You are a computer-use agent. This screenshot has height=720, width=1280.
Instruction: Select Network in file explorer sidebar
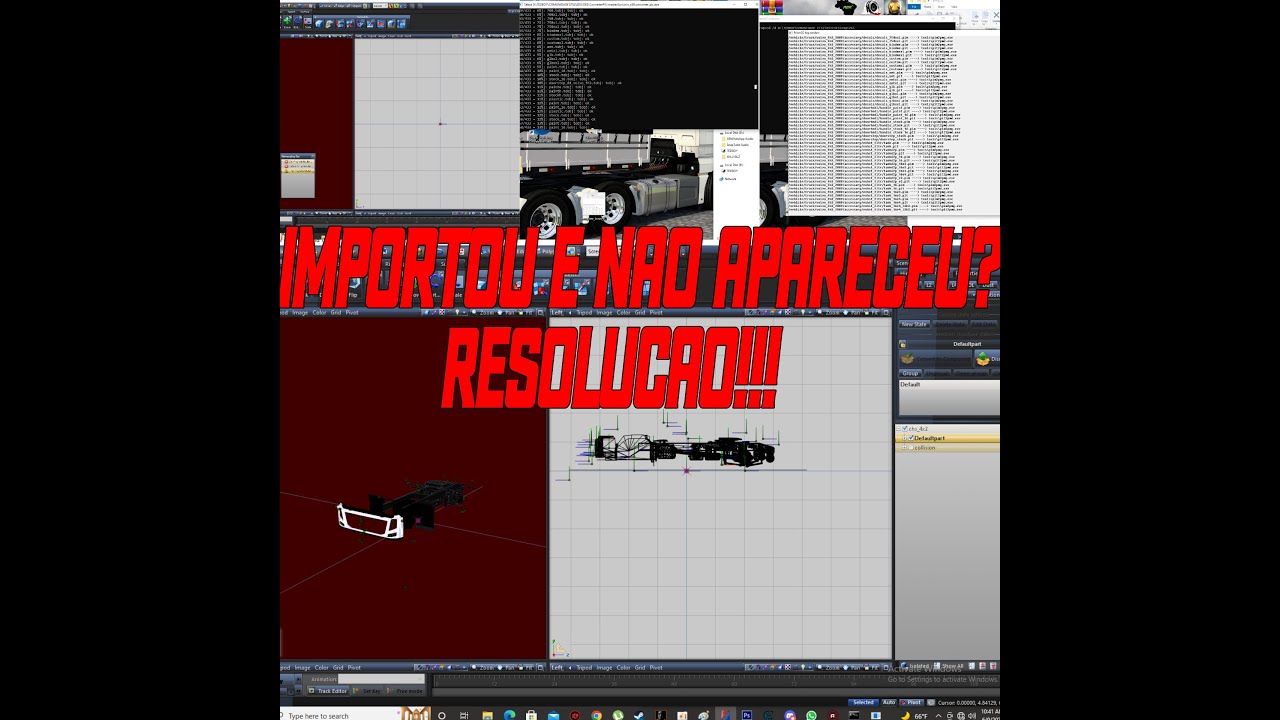click(x=729, y=178)
